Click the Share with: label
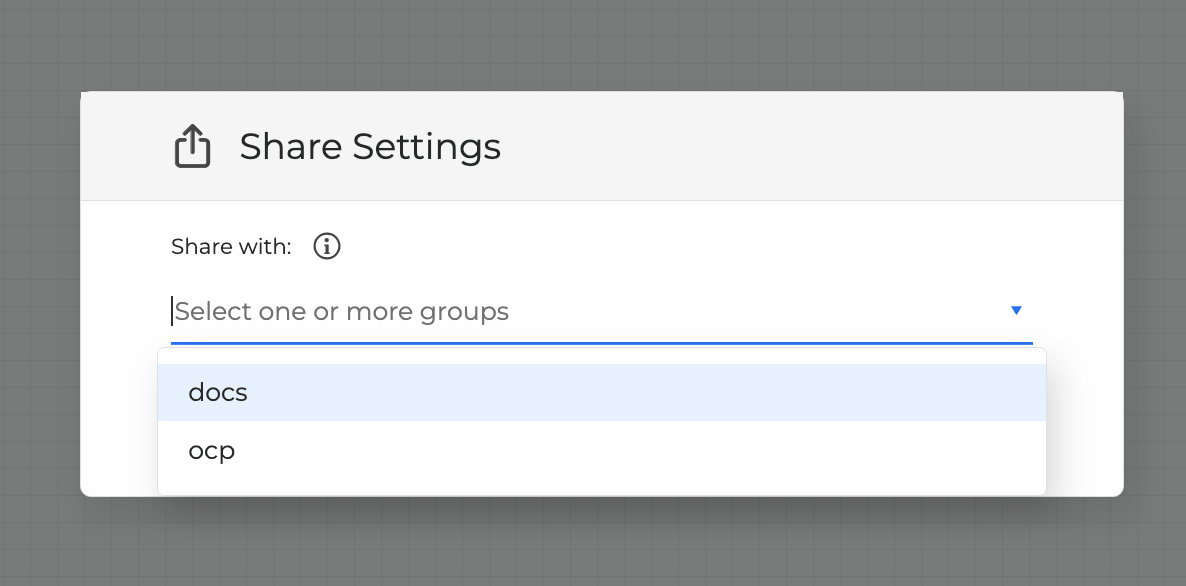 [231, 247]
